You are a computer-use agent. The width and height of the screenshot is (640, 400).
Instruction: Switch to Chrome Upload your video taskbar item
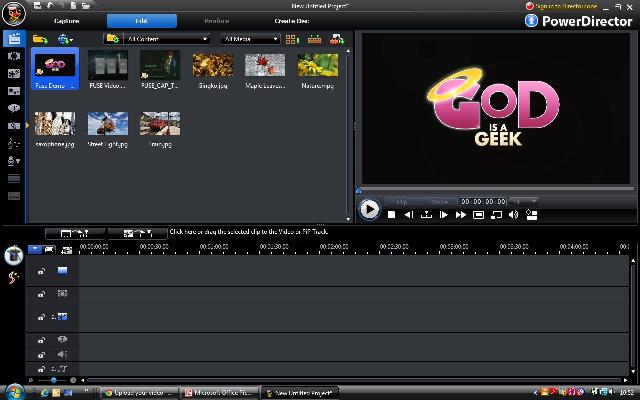pyautogui.click(x=140, y=393)
